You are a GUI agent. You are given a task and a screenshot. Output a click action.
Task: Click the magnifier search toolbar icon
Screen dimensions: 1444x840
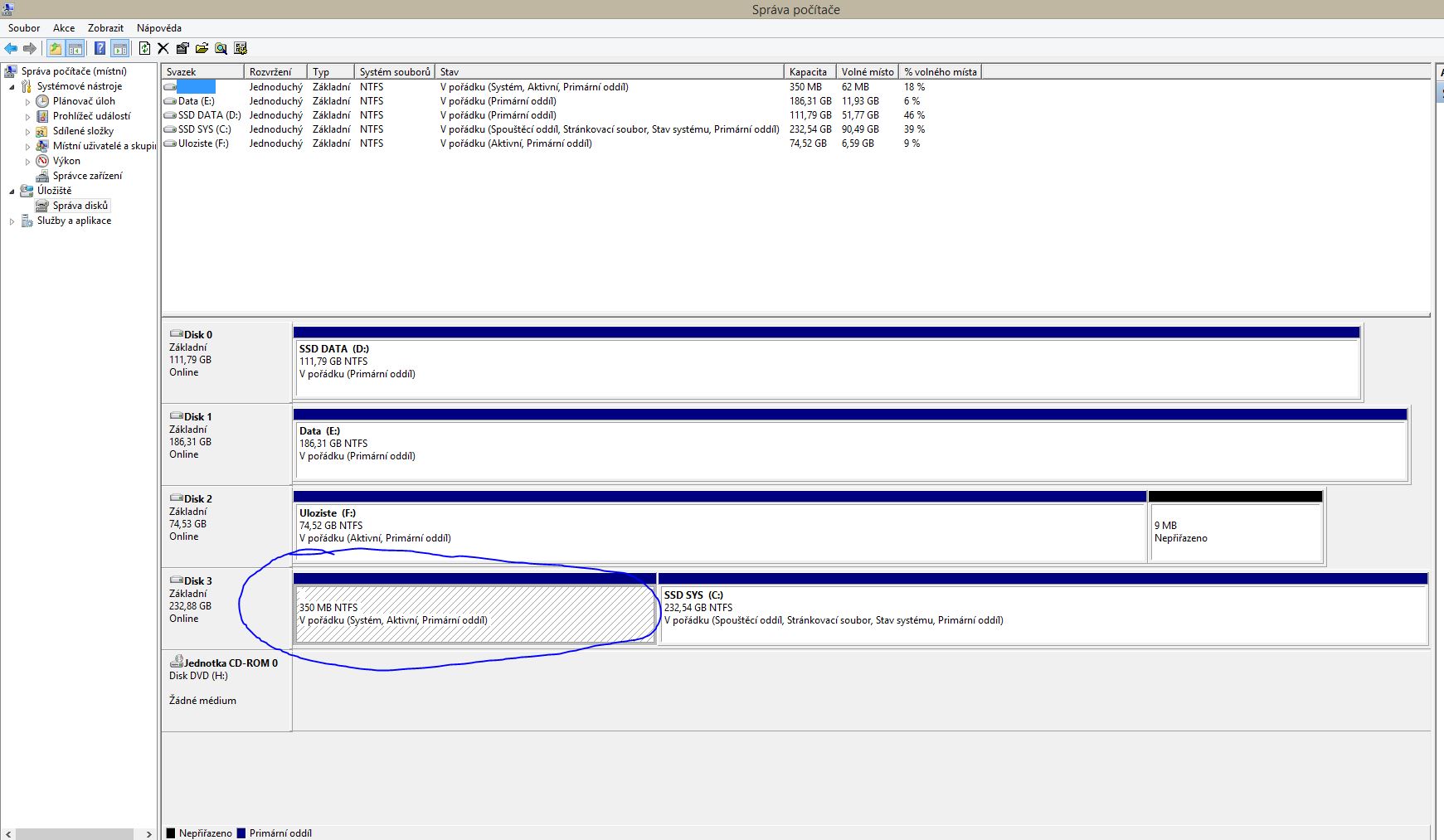pos(221,49)
